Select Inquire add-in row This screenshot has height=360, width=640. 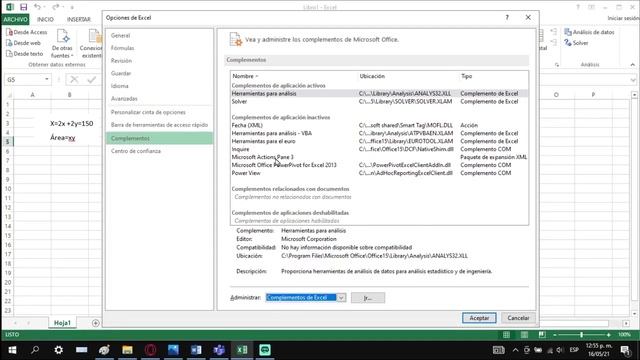pos(379,149)
